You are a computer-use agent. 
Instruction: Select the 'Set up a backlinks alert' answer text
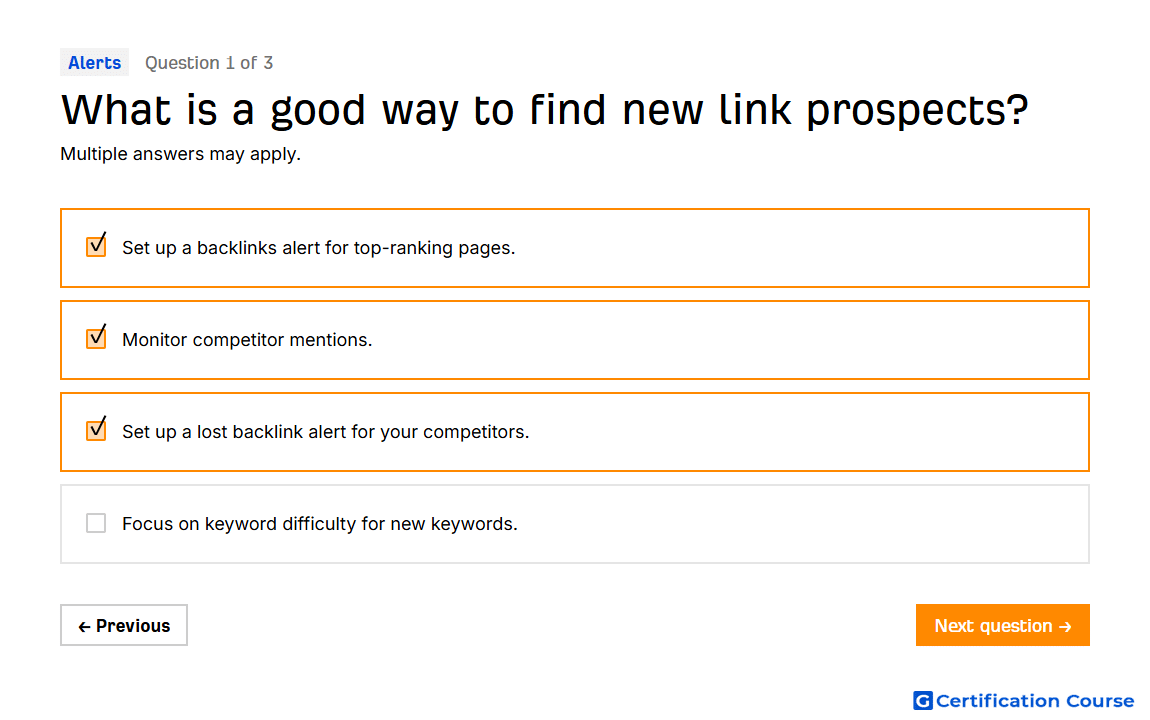(318, 248)
